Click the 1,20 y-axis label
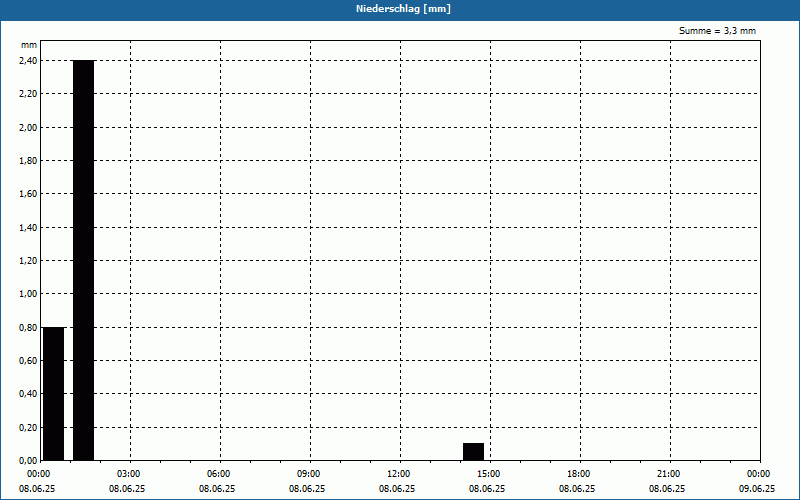Image resolution: width=800 pixels, height=500 pixels. coord(29,261)
